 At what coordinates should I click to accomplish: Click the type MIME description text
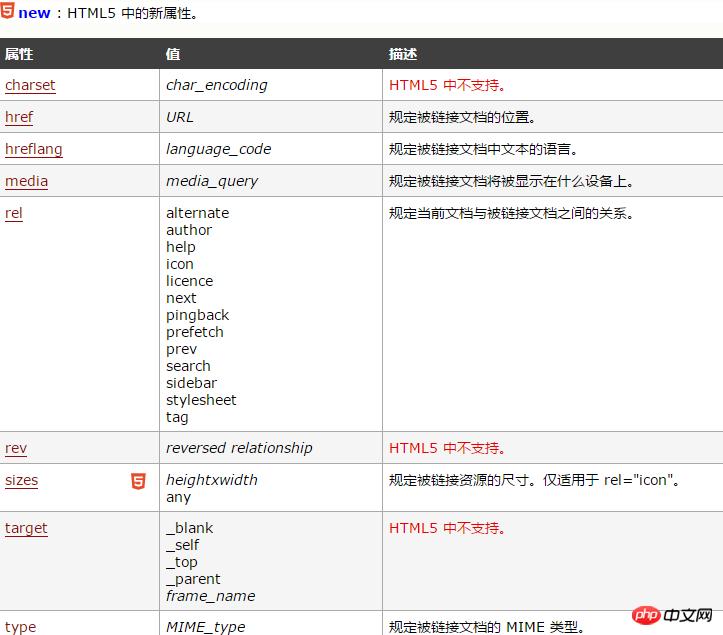[x=487, y=627]
